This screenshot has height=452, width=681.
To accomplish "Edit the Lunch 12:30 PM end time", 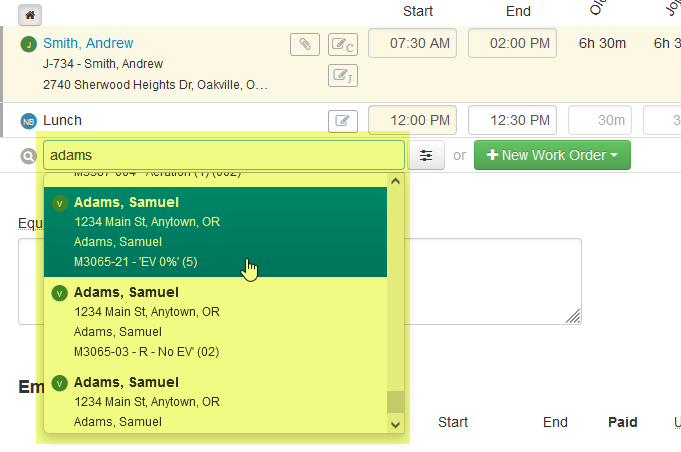I will click(x=512, y=121).
